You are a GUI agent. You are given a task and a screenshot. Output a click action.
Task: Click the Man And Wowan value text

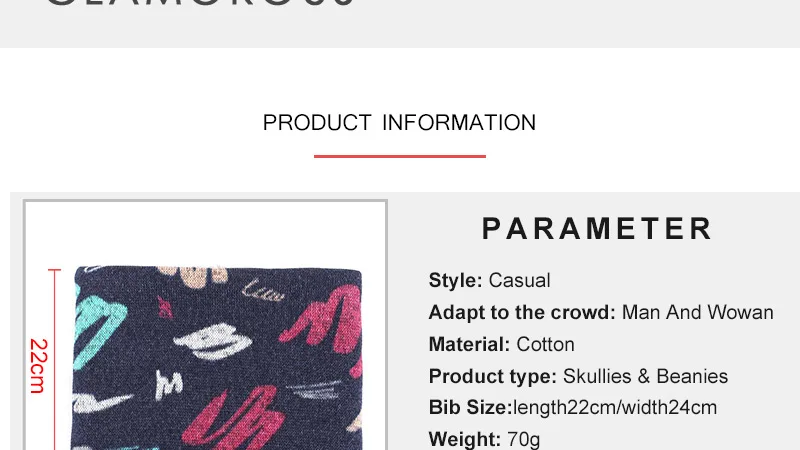(697, 312)
